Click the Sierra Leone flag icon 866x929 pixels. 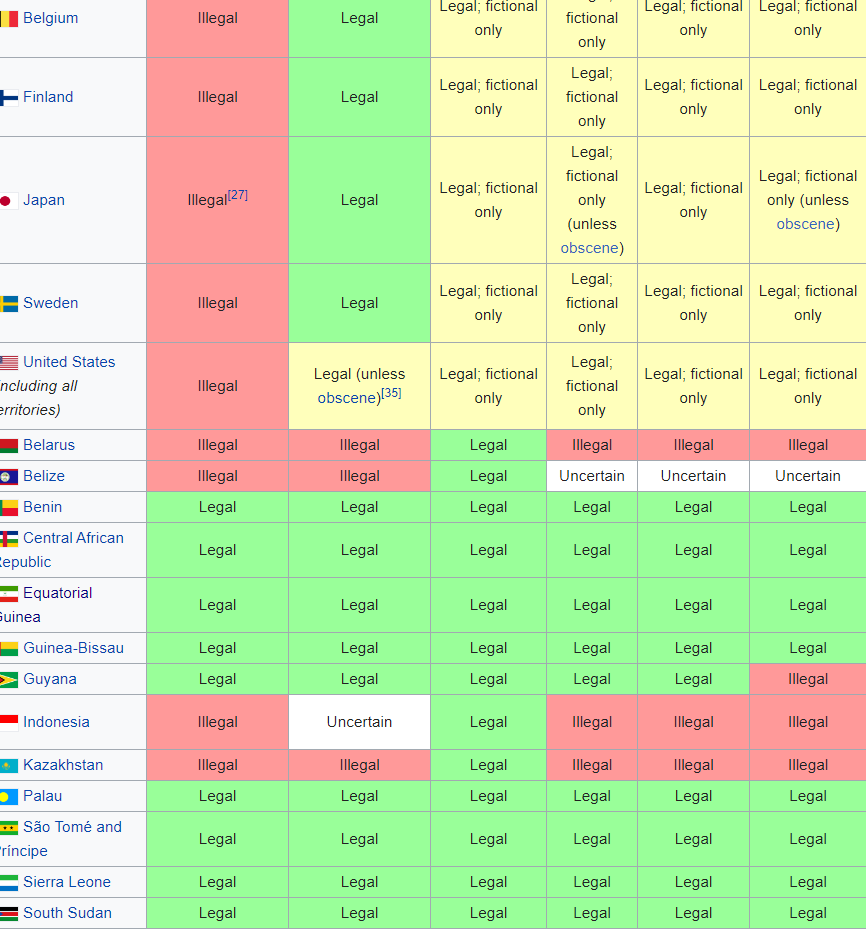9,883
